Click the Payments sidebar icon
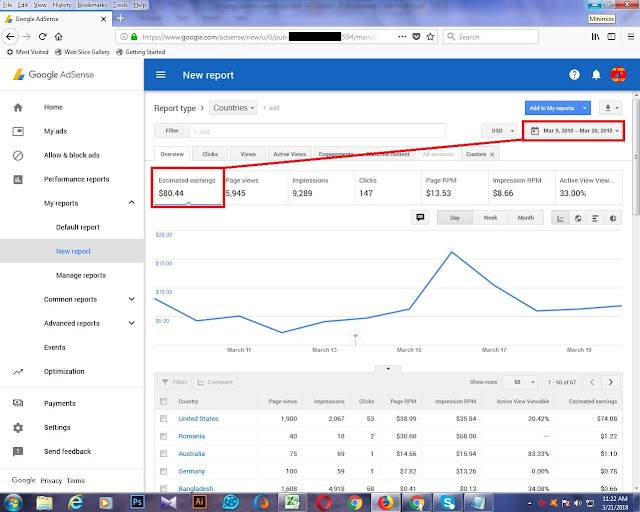This screenshot has height=512, width=640. (x=18, y=403)
